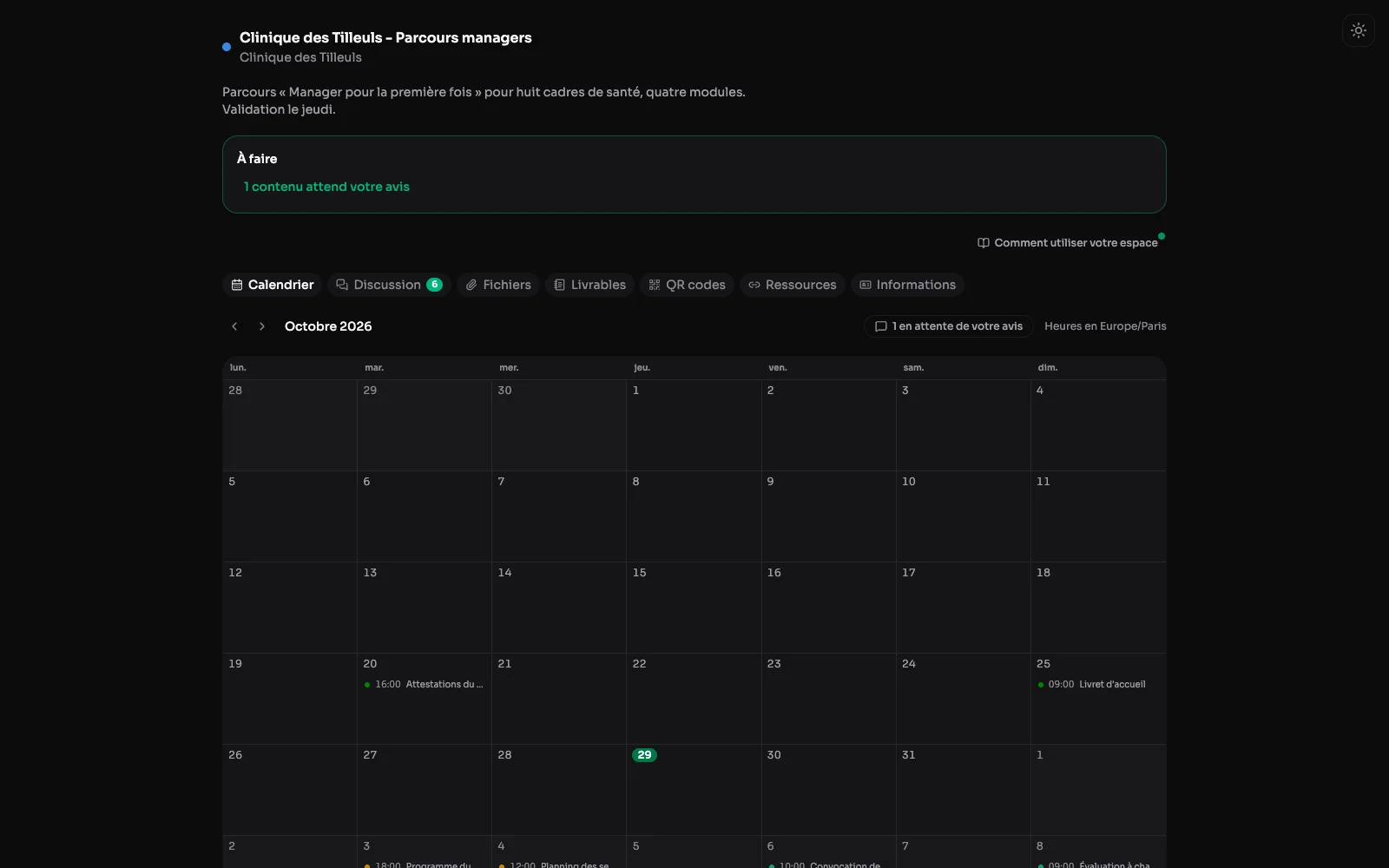The width and height of the screenshot is (1389, 868).
Task: Open the Calendrier tab
Action: point(273,285)
